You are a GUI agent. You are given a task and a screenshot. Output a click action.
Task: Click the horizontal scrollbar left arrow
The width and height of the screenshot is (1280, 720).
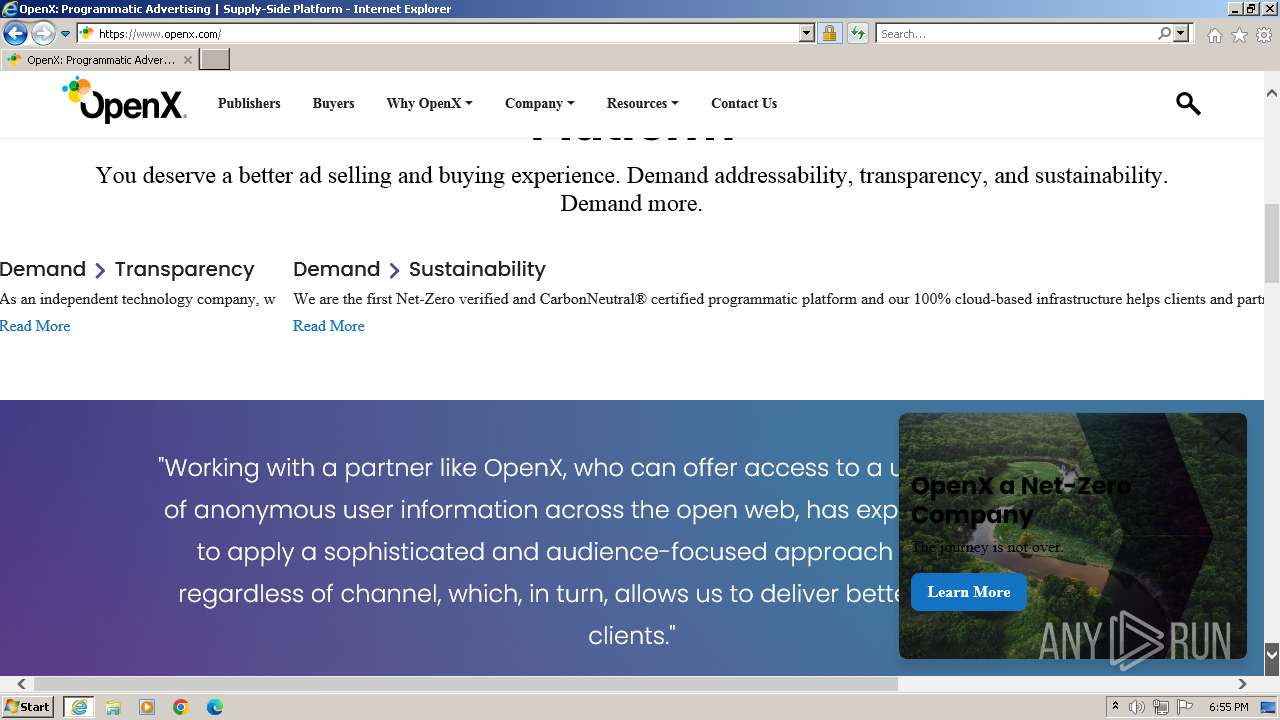coord(21,684)
